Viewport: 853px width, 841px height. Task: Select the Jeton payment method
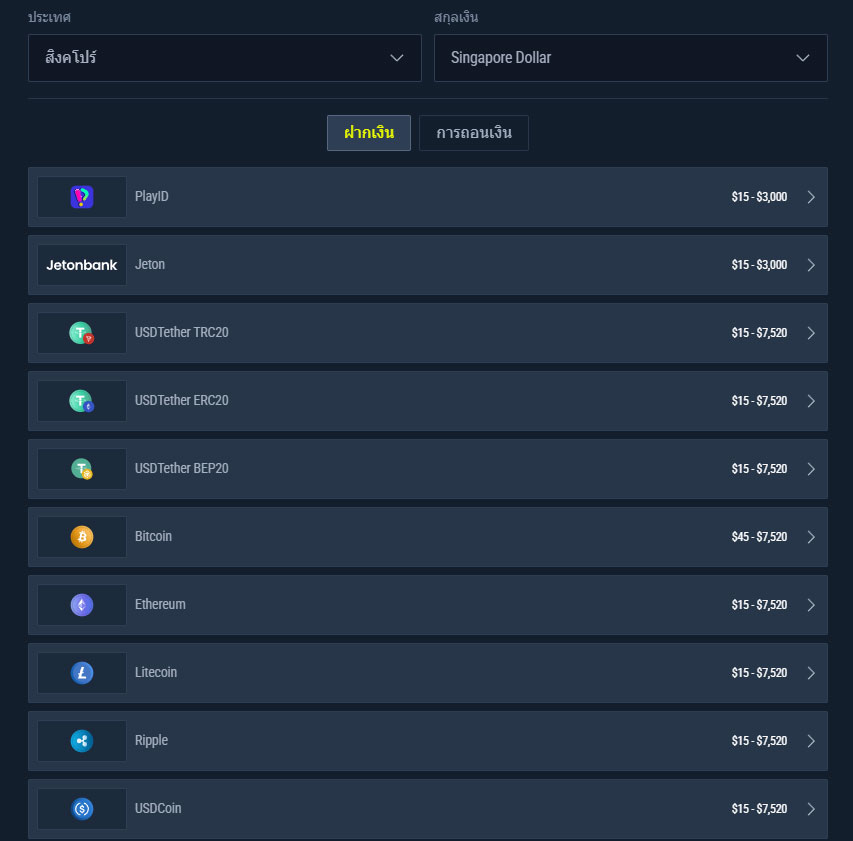[x=428, y=265]
